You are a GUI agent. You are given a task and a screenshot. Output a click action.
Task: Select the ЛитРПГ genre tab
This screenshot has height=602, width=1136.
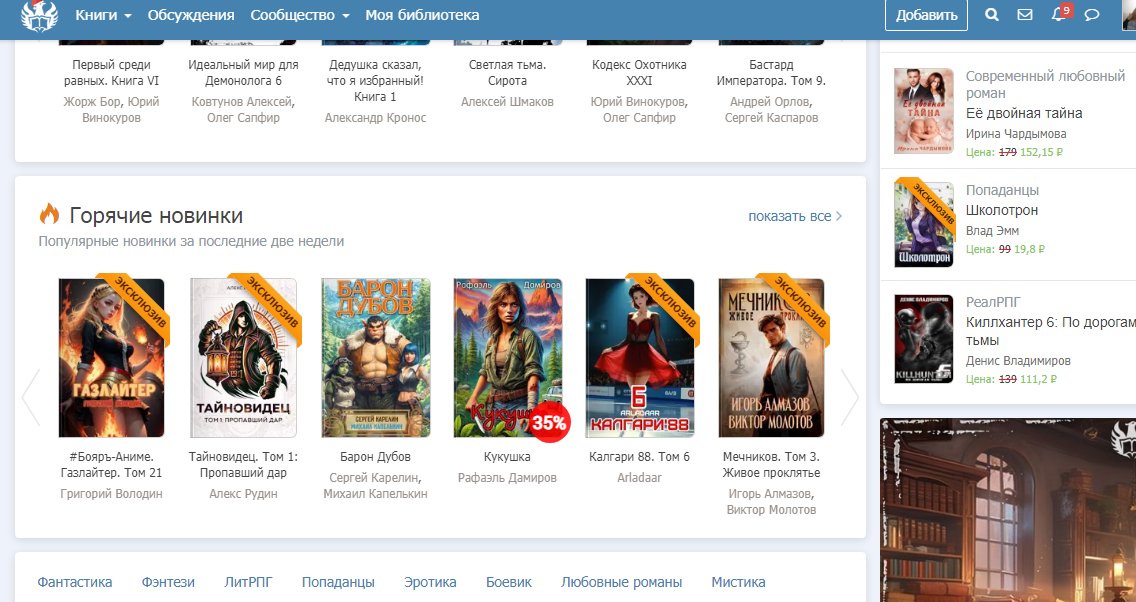click(x=248, y=582)
